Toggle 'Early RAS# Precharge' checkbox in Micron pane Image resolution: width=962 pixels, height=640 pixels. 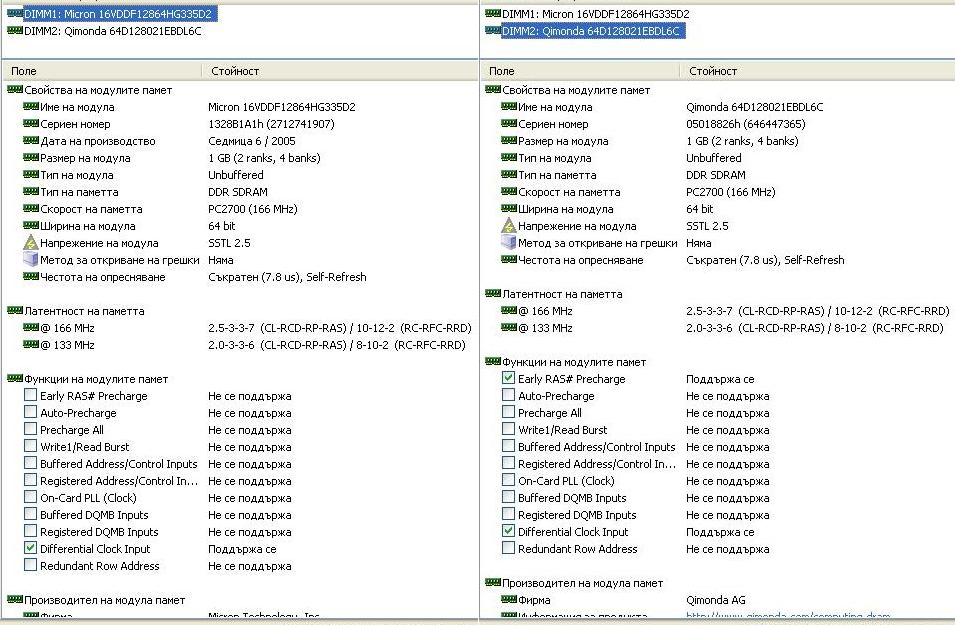pyautogui.click(x=30, y=395)
